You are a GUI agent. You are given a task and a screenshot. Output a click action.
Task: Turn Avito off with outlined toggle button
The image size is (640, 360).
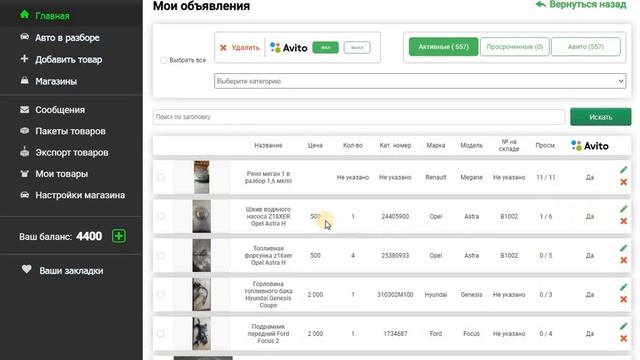pos(357,48)
